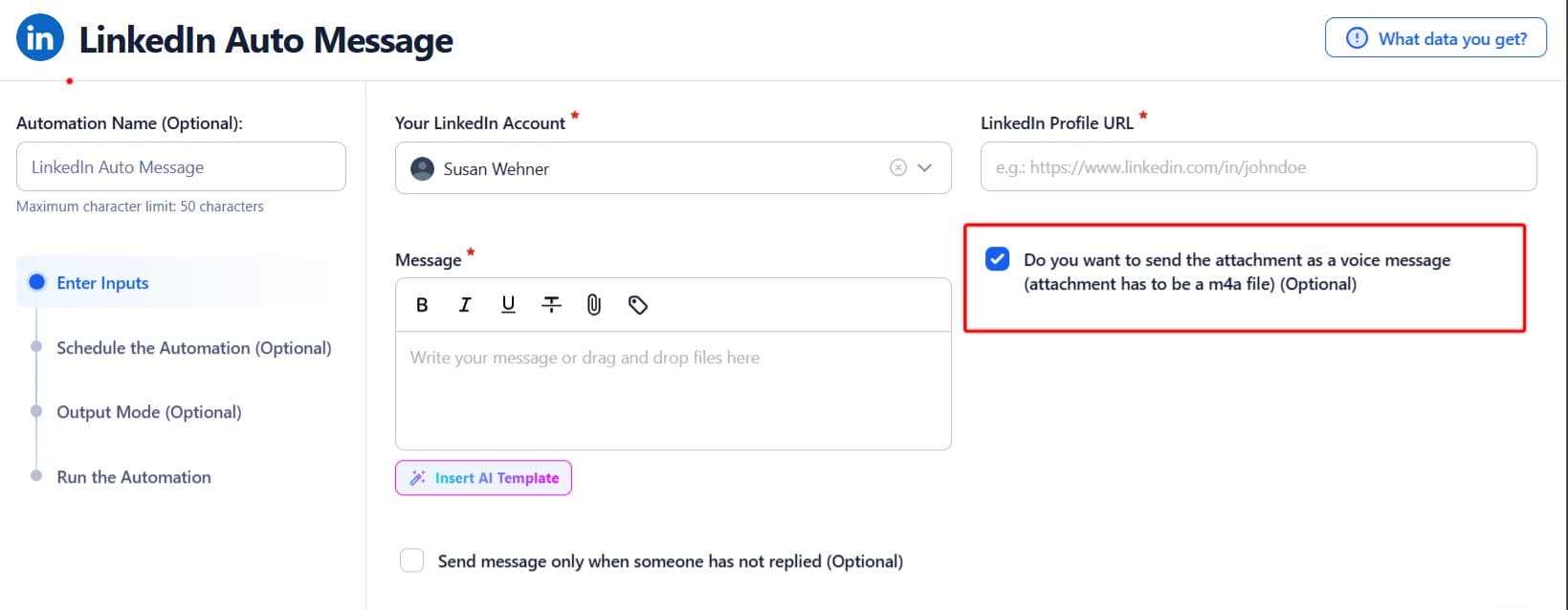
Task: Expand the Susan Wehner account selector
Action: pyautogui.click(x=923, y=167)
